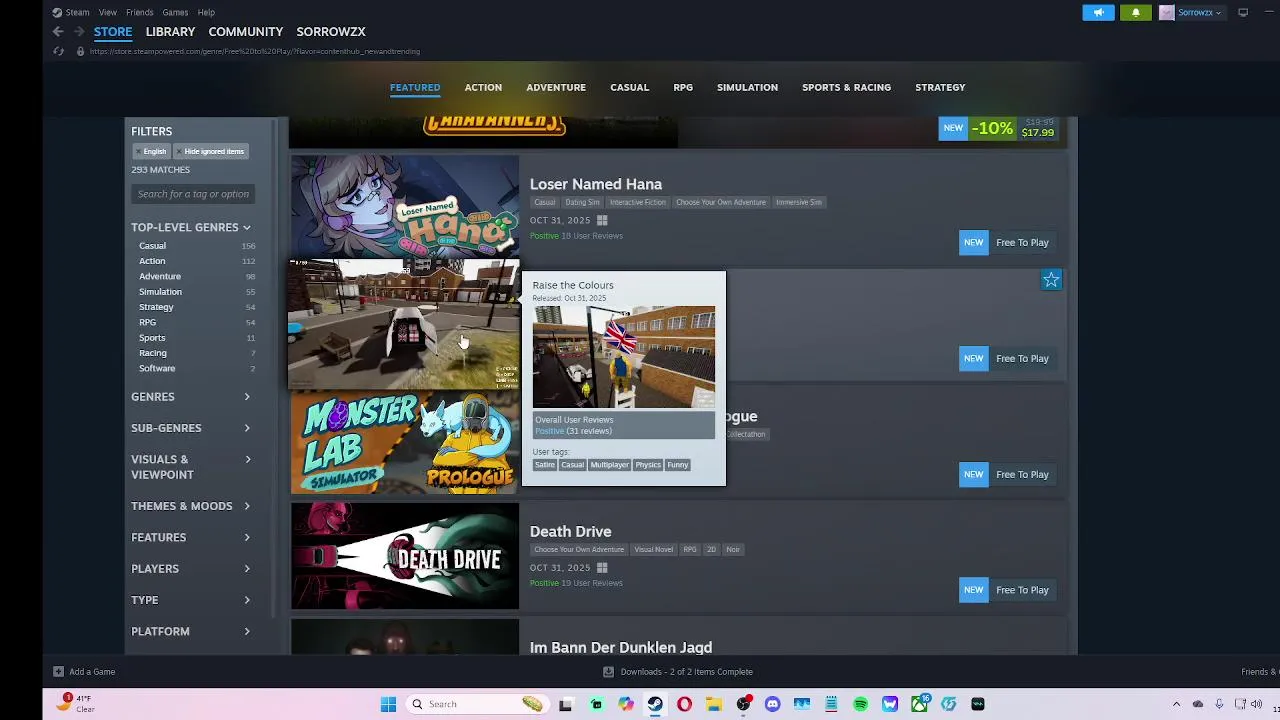Open Opera browser from the taskbar

[684, 704]
